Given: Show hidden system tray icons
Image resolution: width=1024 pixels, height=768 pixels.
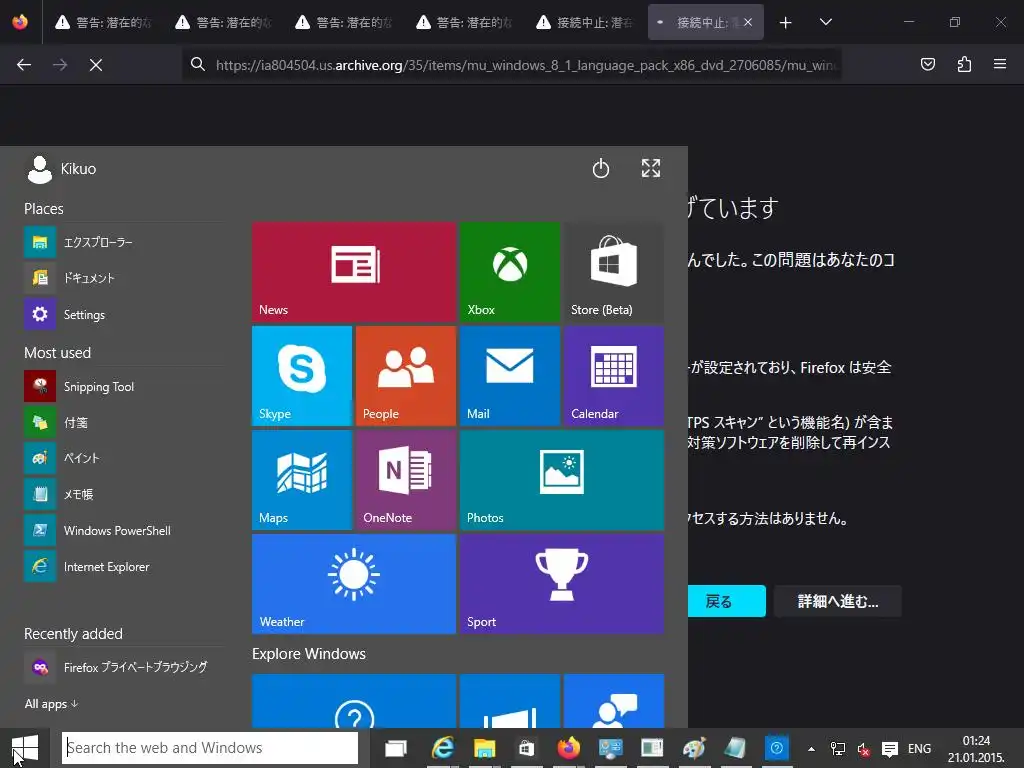Looking at the screenshot, I should pyautogui.click(x=811, y=749).
